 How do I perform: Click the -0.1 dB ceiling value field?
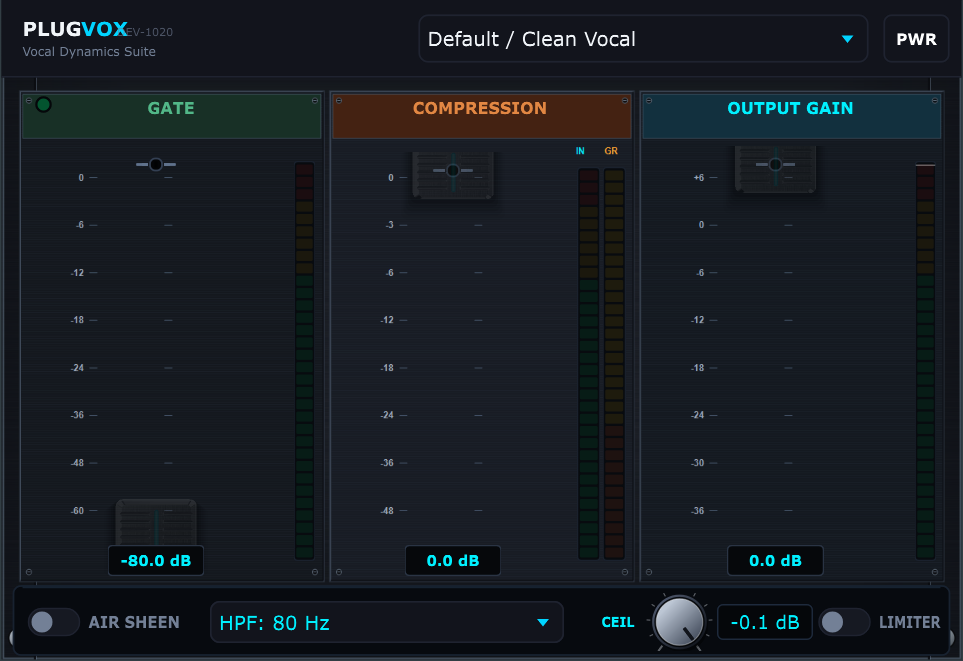pyautogui.click(x=765, y=622)
